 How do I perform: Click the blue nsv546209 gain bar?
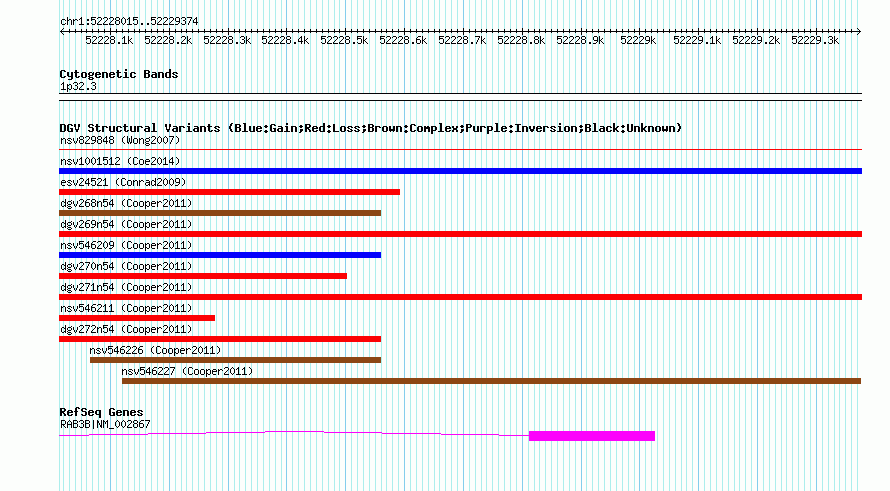(x=220, y=255)
